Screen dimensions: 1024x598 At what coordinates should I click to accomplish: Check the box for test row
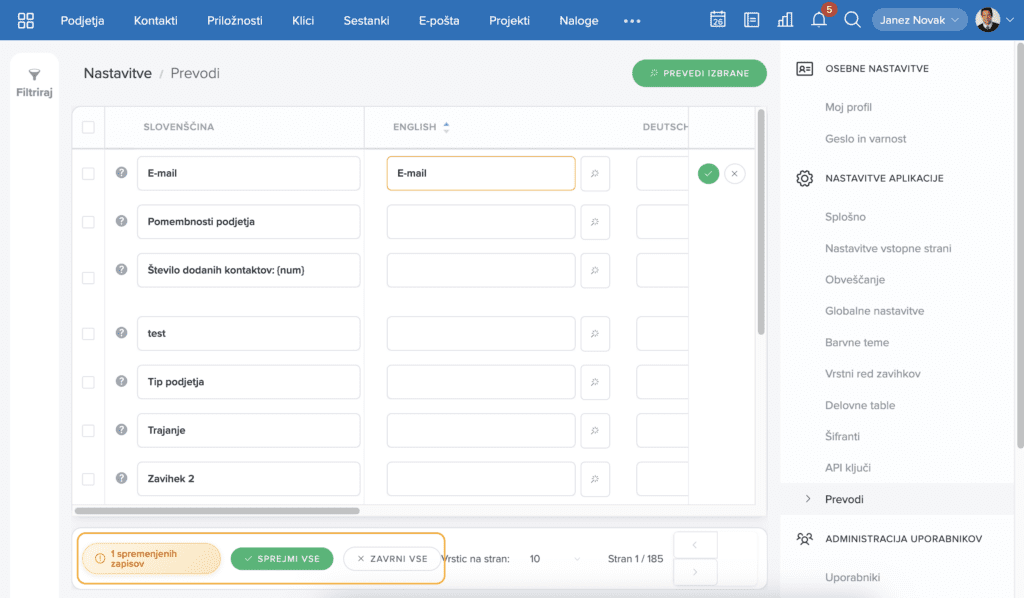coord(88,333)
